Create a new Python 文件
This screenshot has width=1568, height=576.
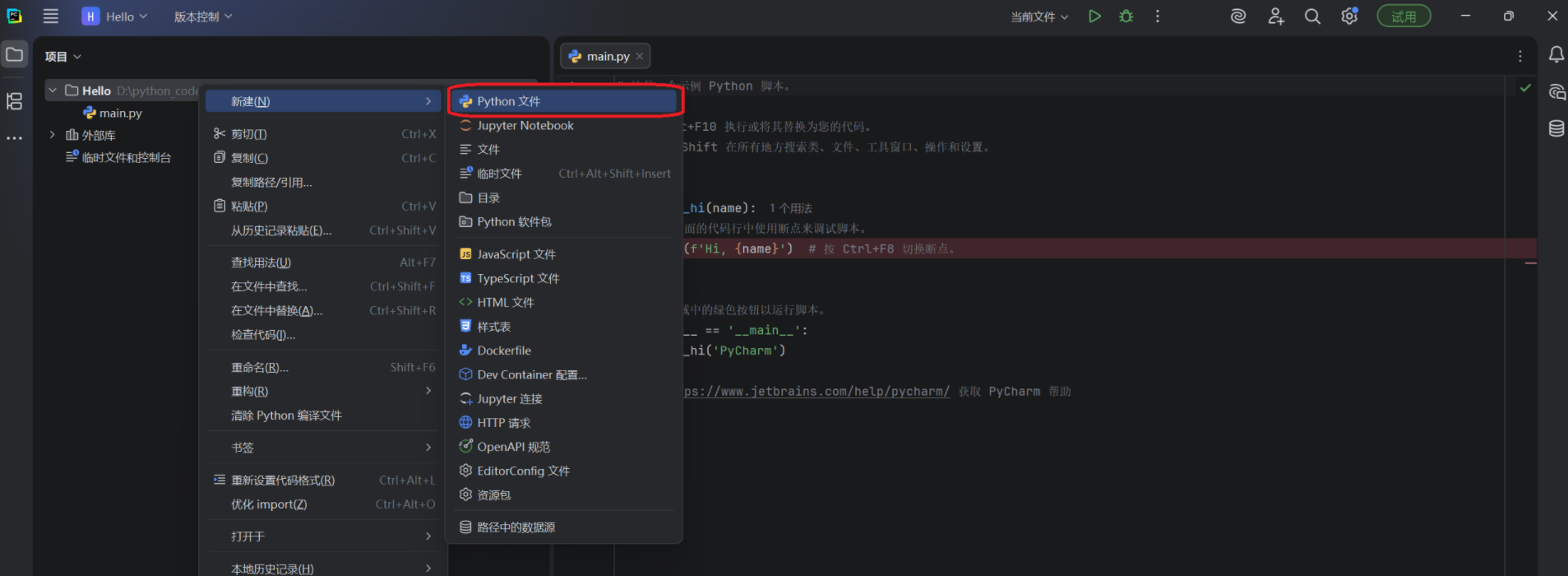[x=564, y=101]
